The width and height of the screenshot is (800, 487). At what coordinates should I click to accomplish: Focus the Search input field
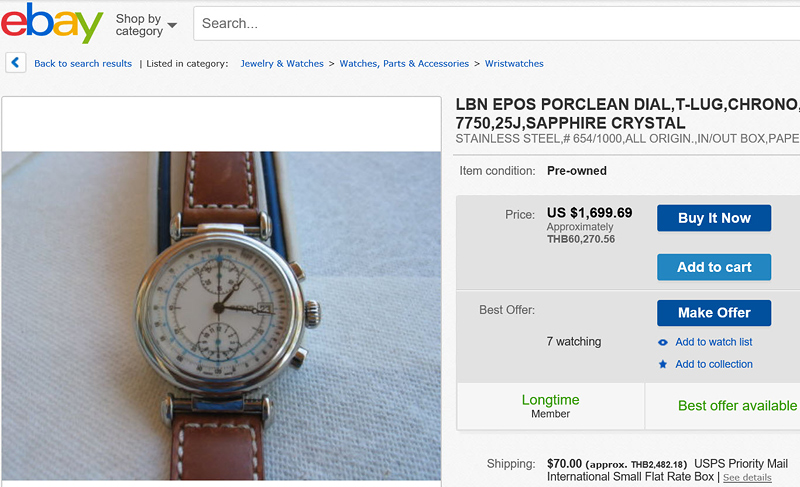pyautogui.click(x=495, y=23)
